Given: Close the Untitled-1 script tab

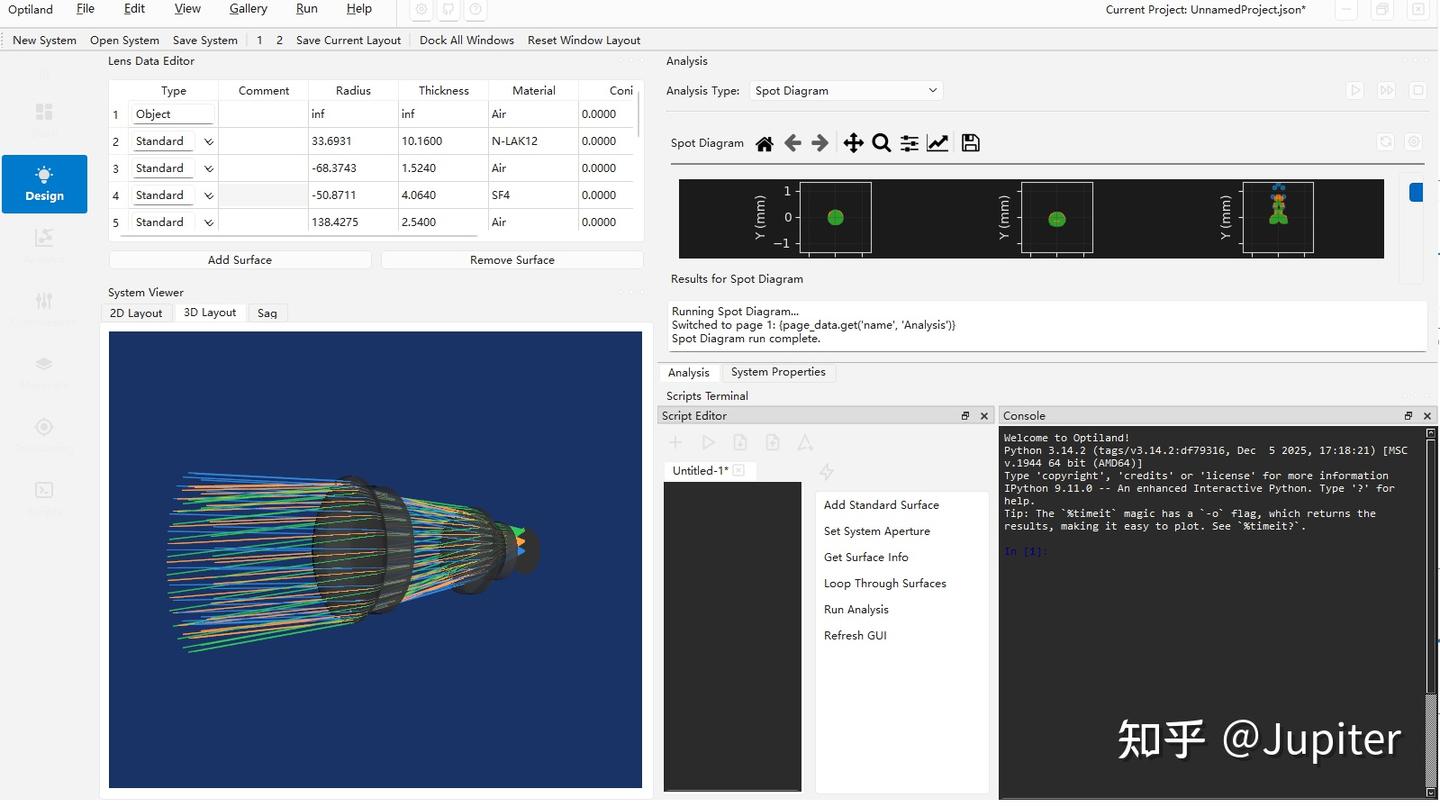Looking at the screenshot, I should coord(738,470).
